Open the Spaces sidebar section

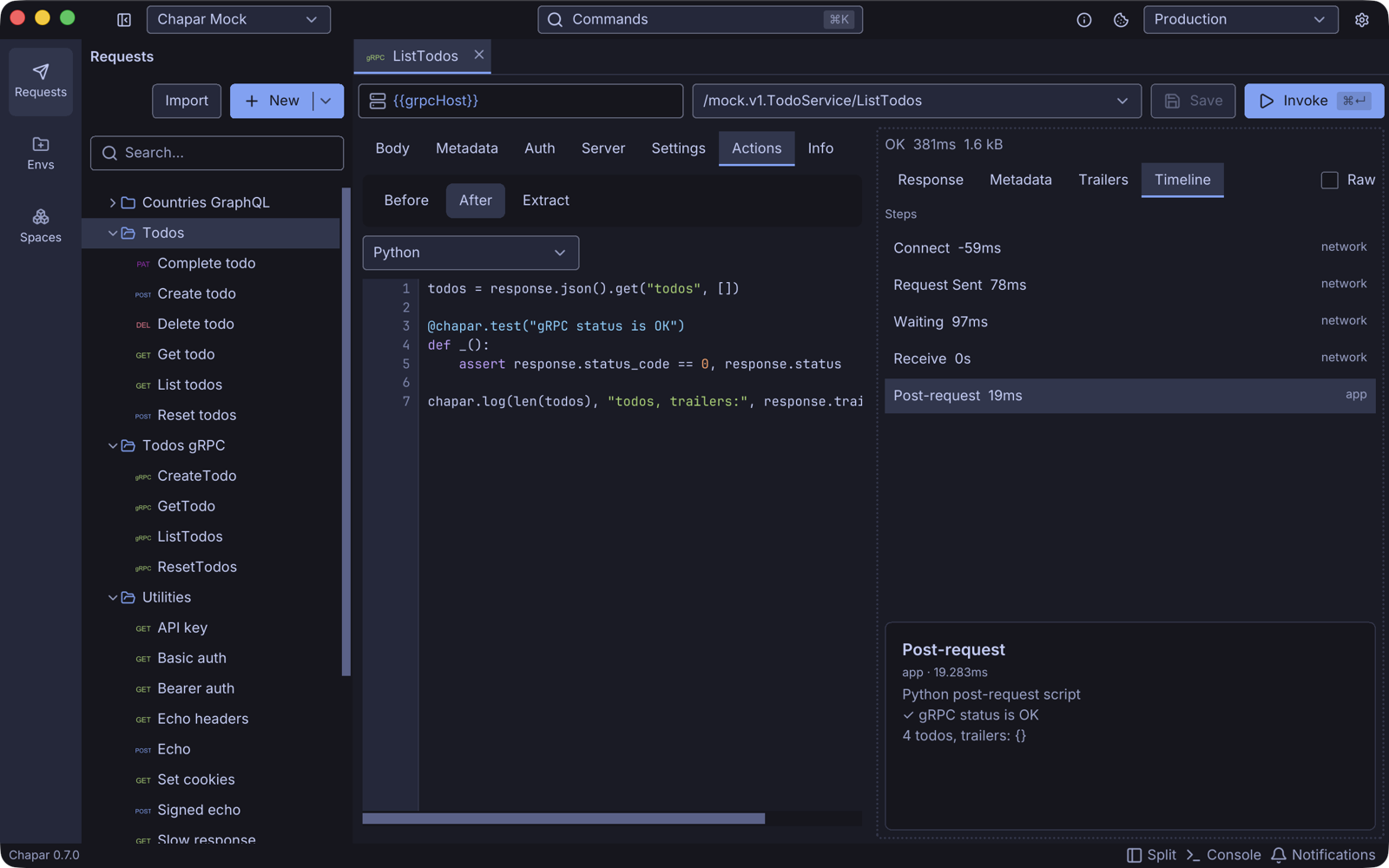pyautogui.click(x=41, y=226)
